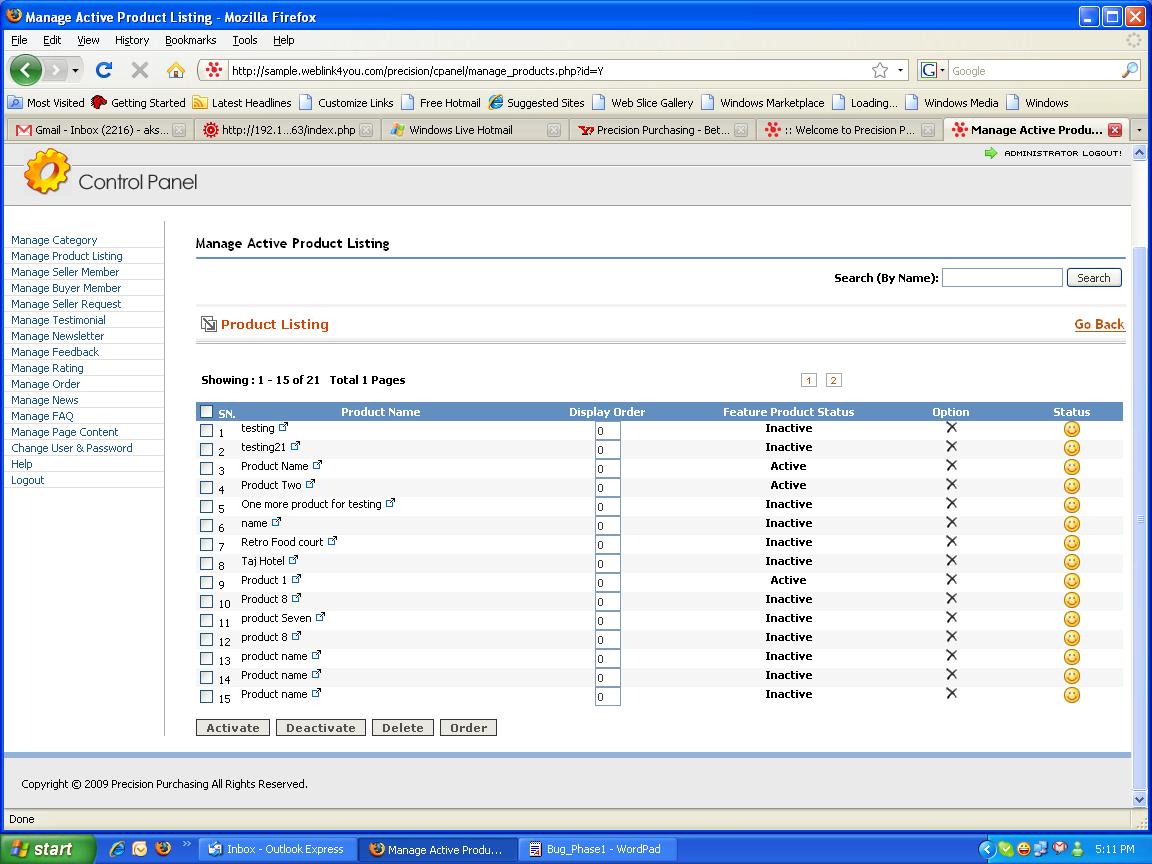The width and height of the screenshot is (1152, 864).
Task: Click the Search By Name input field
Action: click(1001, 278)
